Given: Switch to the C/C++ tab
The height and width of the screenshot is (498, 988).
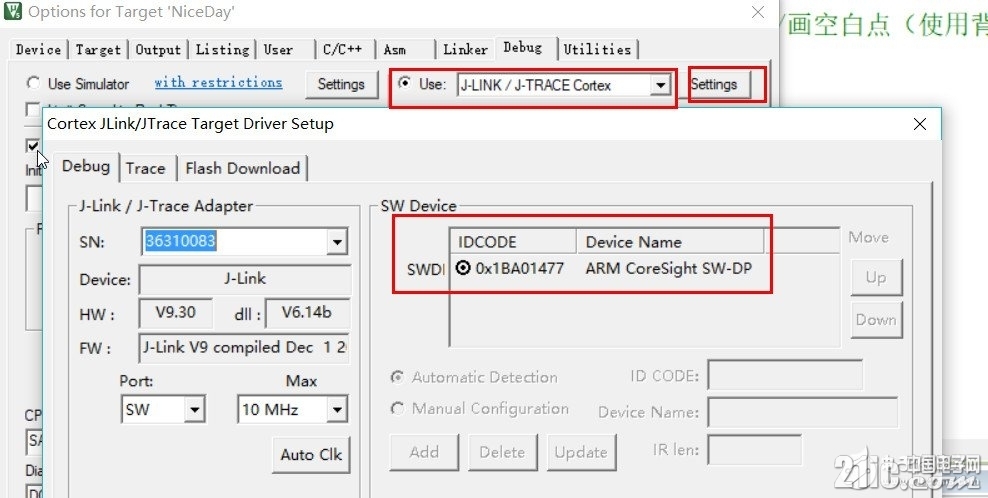Looking at the screenshot, I should click(343, 49).
